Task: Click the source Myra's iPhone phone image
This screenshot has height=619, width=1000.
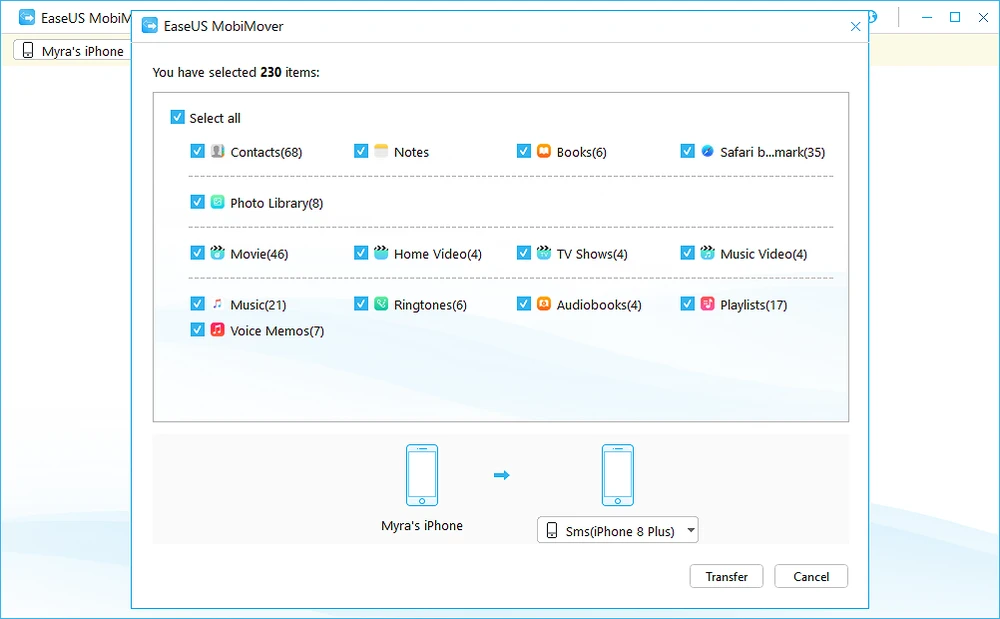Action: coord(421,475)
